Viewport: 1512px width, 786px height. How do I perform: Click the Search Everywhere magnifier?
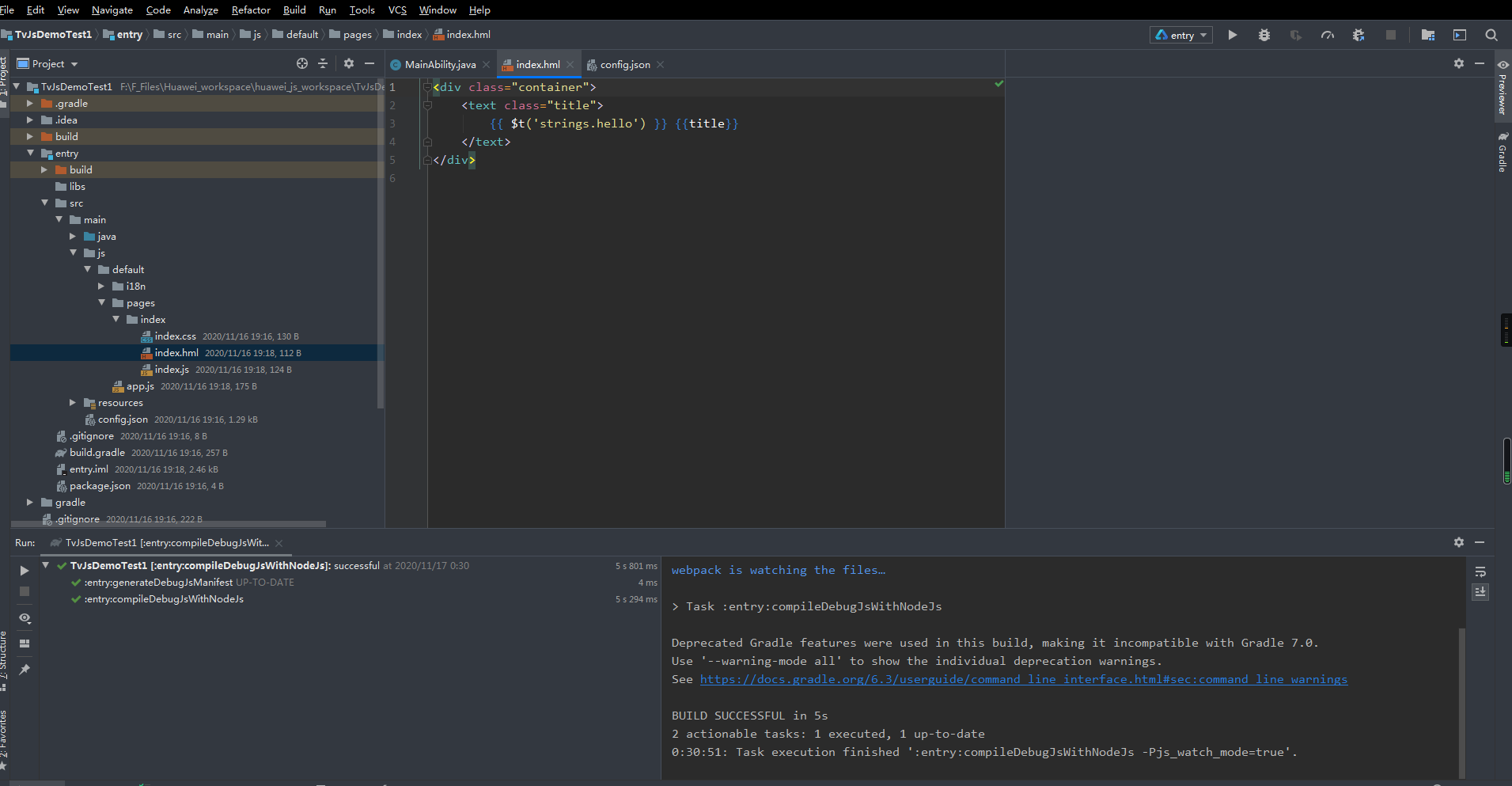click(1491, 35)
